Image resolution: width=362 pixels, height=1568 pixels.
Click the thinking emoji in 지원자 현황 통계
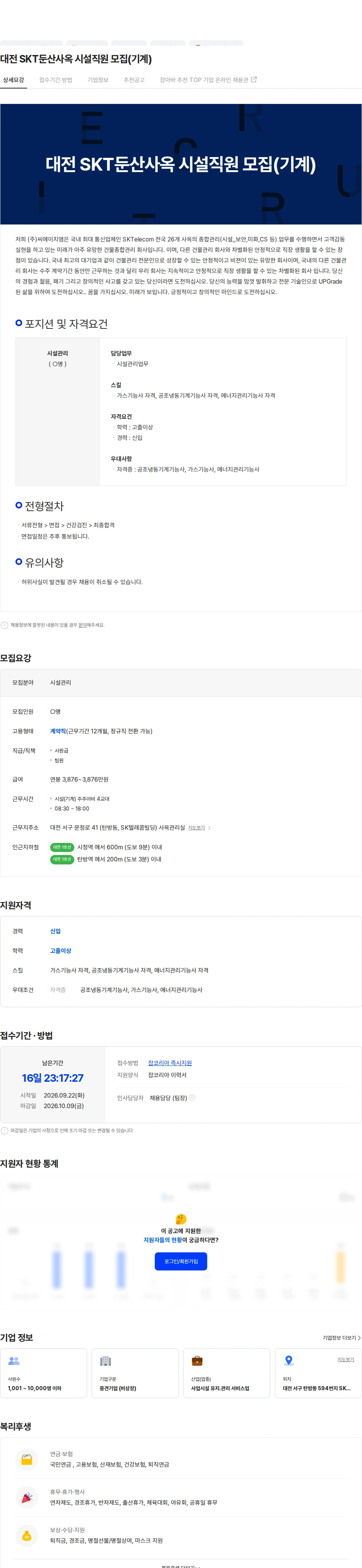pyautogui.click(x=181, y=1219)
